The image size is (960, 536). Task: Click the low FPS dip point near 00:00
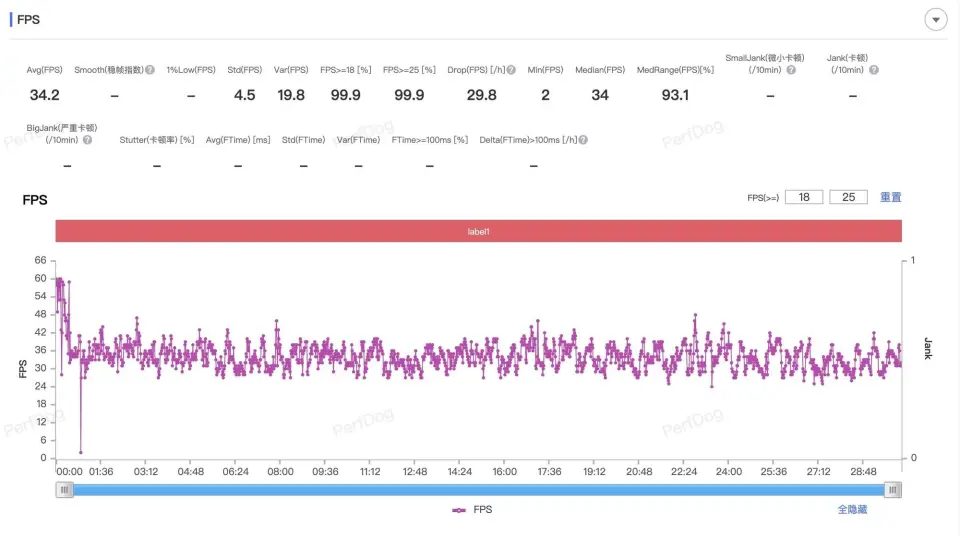coord(81,452)
